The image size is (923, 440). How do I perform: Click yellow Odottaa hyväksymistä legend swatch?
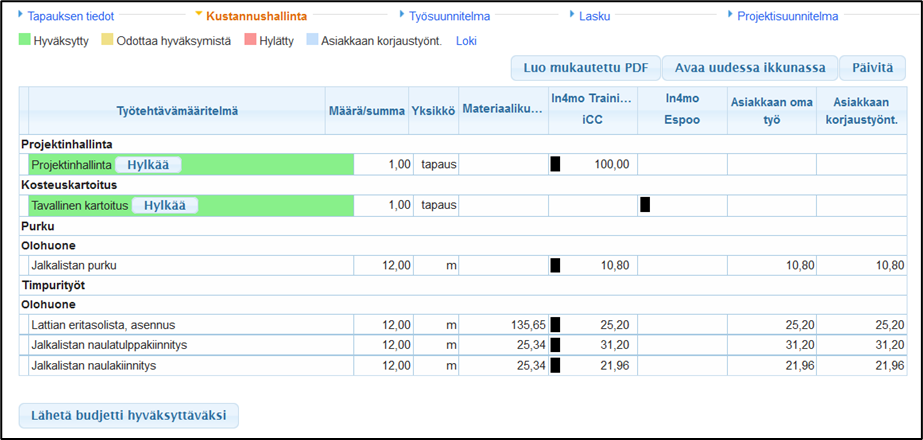[x=107, y=41]
